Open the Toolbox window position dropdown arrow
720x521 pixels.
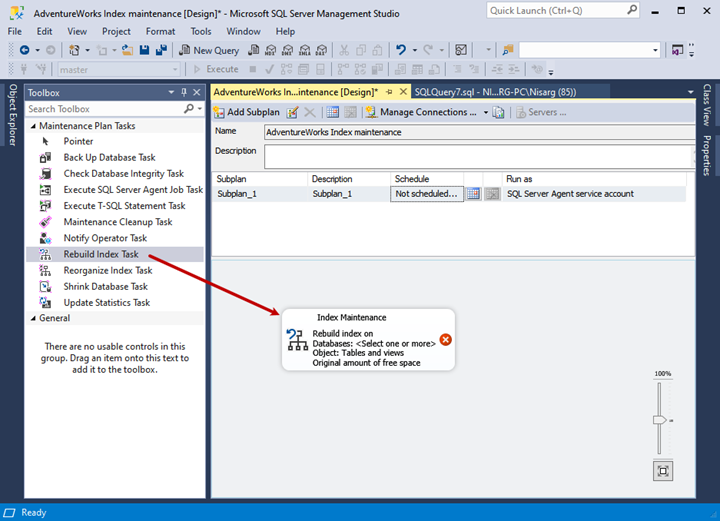(x=171, y=92)
